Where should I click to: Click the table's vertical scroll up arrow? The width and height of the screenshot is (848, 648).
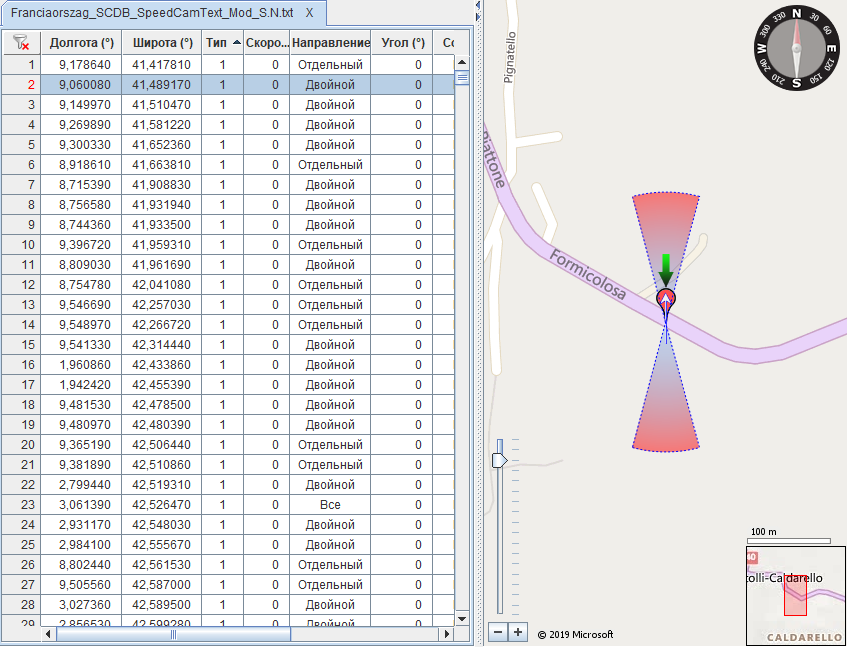[462, 62]
